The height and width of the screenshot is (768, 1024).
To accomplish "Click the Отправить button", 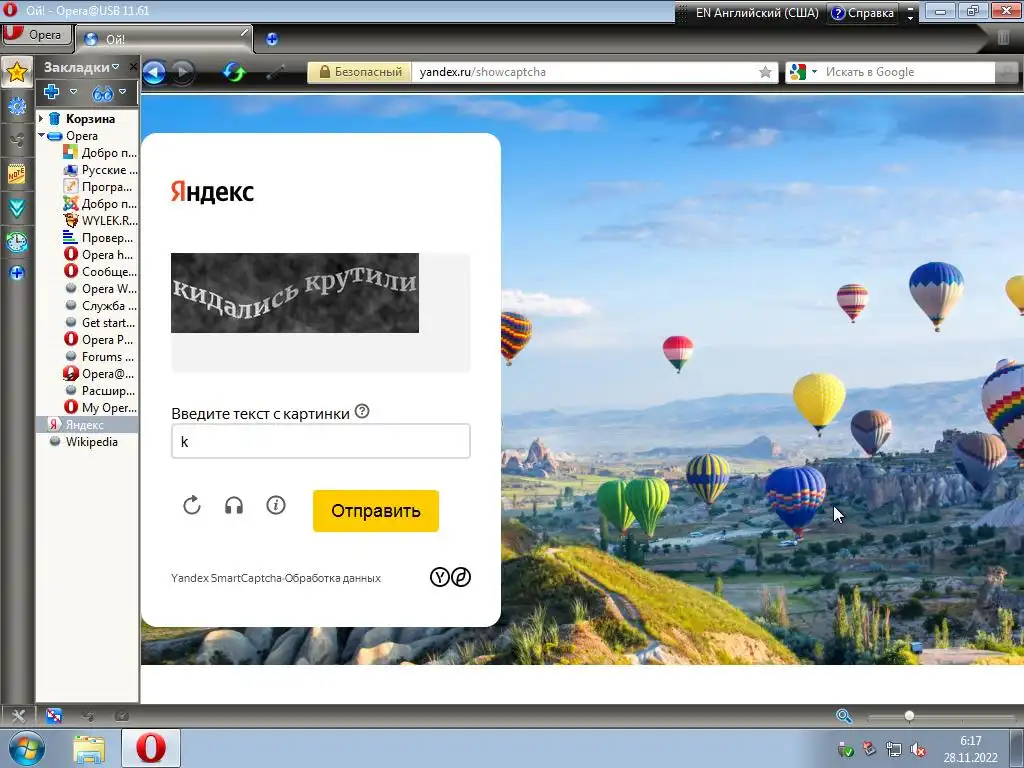I will 376,511.
